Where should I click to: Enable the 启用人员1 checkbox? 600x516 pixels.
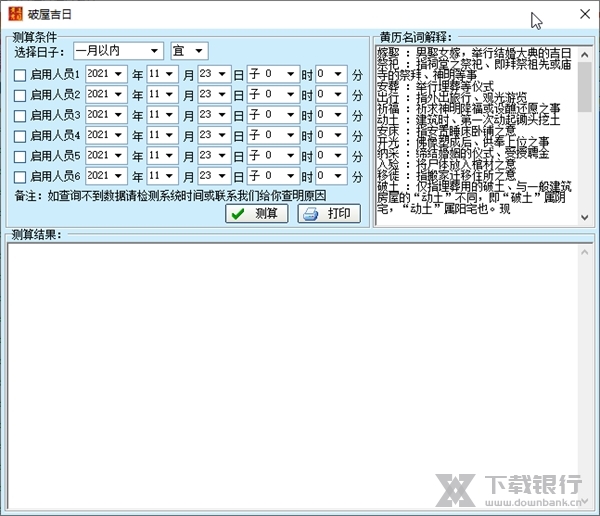(x=20, y=75)
